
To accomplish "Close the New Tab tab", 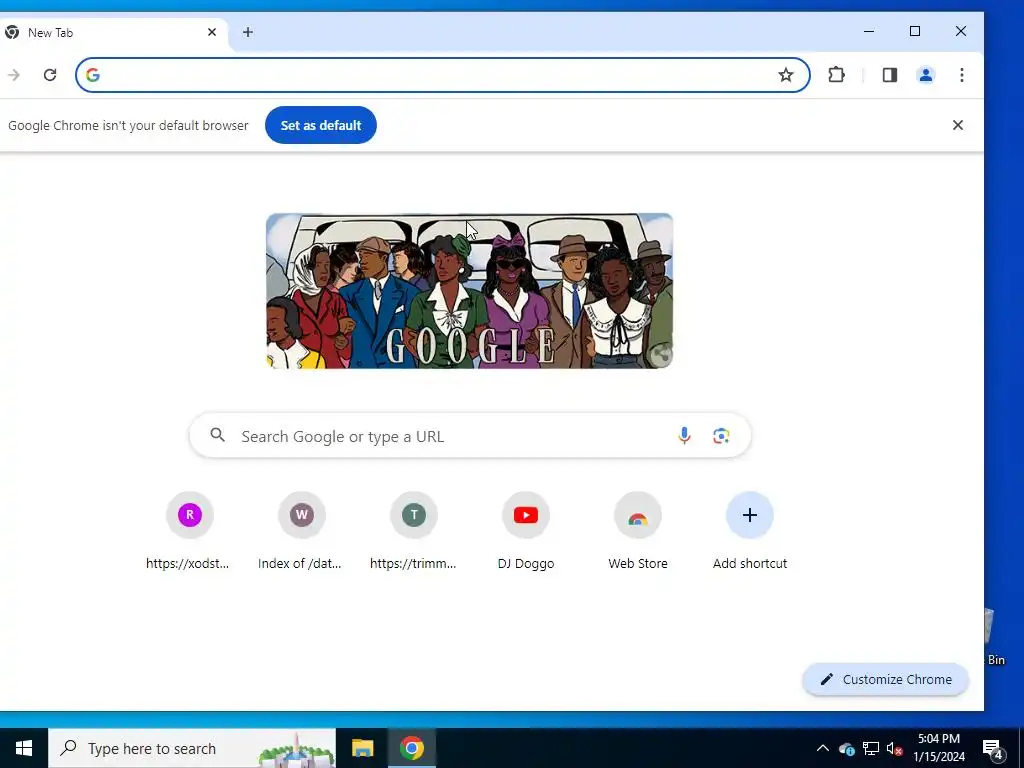I will pyautogui.click(x=212, y=32).
